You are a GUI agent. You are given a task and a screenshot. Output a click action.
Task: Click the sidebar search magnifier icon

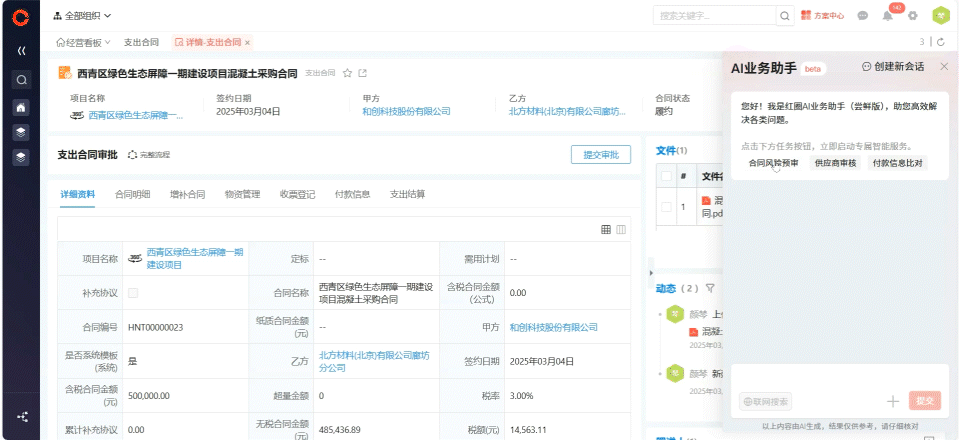click(21, 79)
